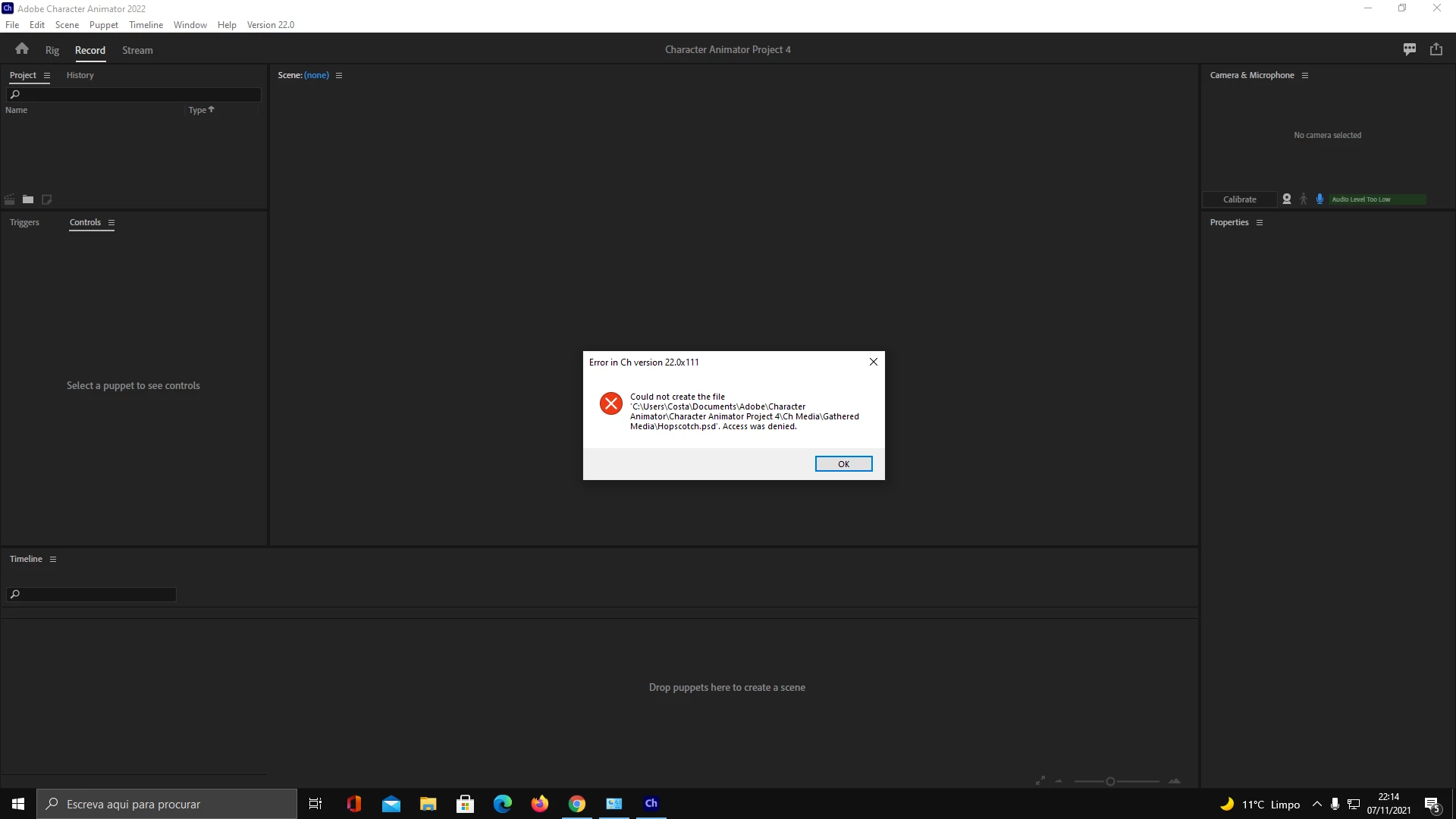Adjust the timeline zoom slider handle
The width and height of the screenshot is (1456, 819).
(1110, 781)
